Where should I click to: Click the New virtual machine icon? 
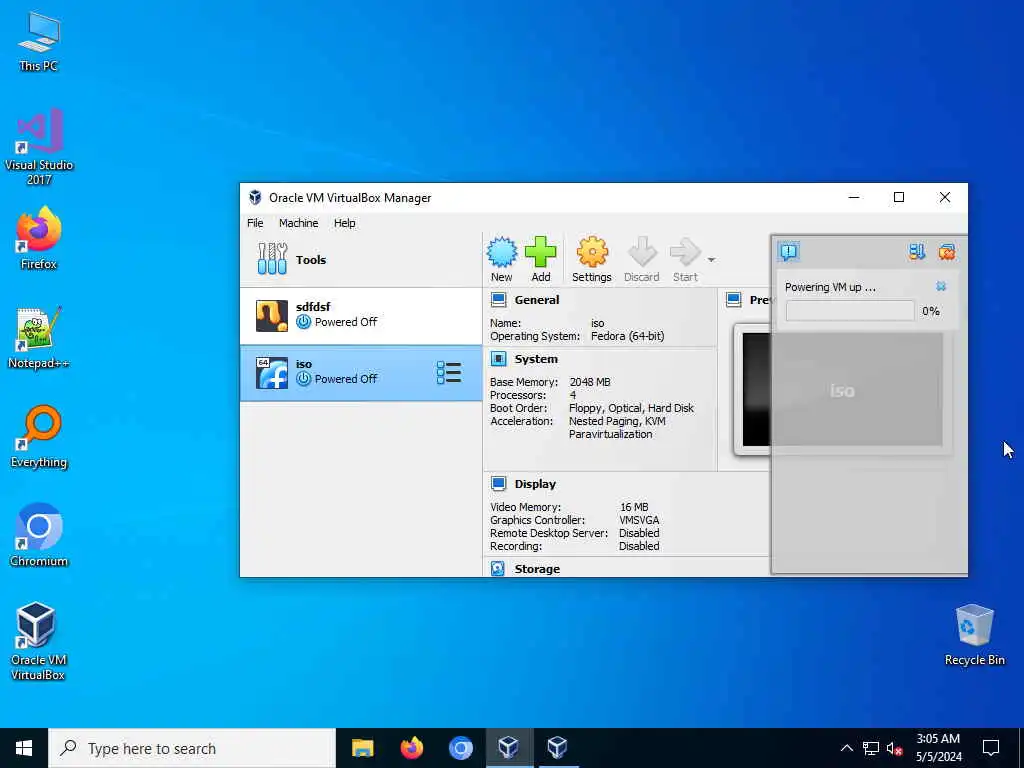pos(502,253)
